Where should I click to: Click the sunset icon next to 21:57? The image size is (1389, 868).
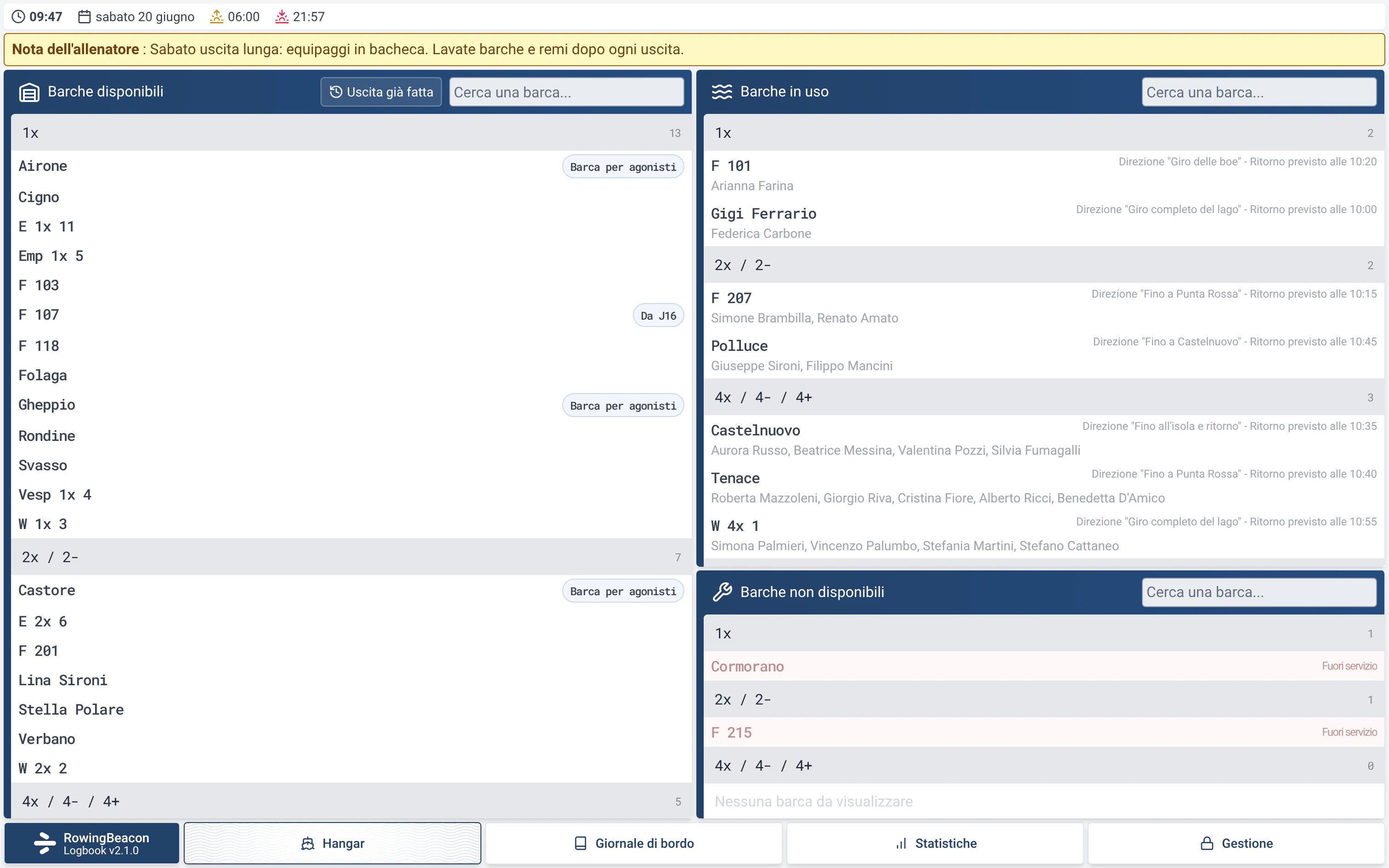[x=281, y=17]
